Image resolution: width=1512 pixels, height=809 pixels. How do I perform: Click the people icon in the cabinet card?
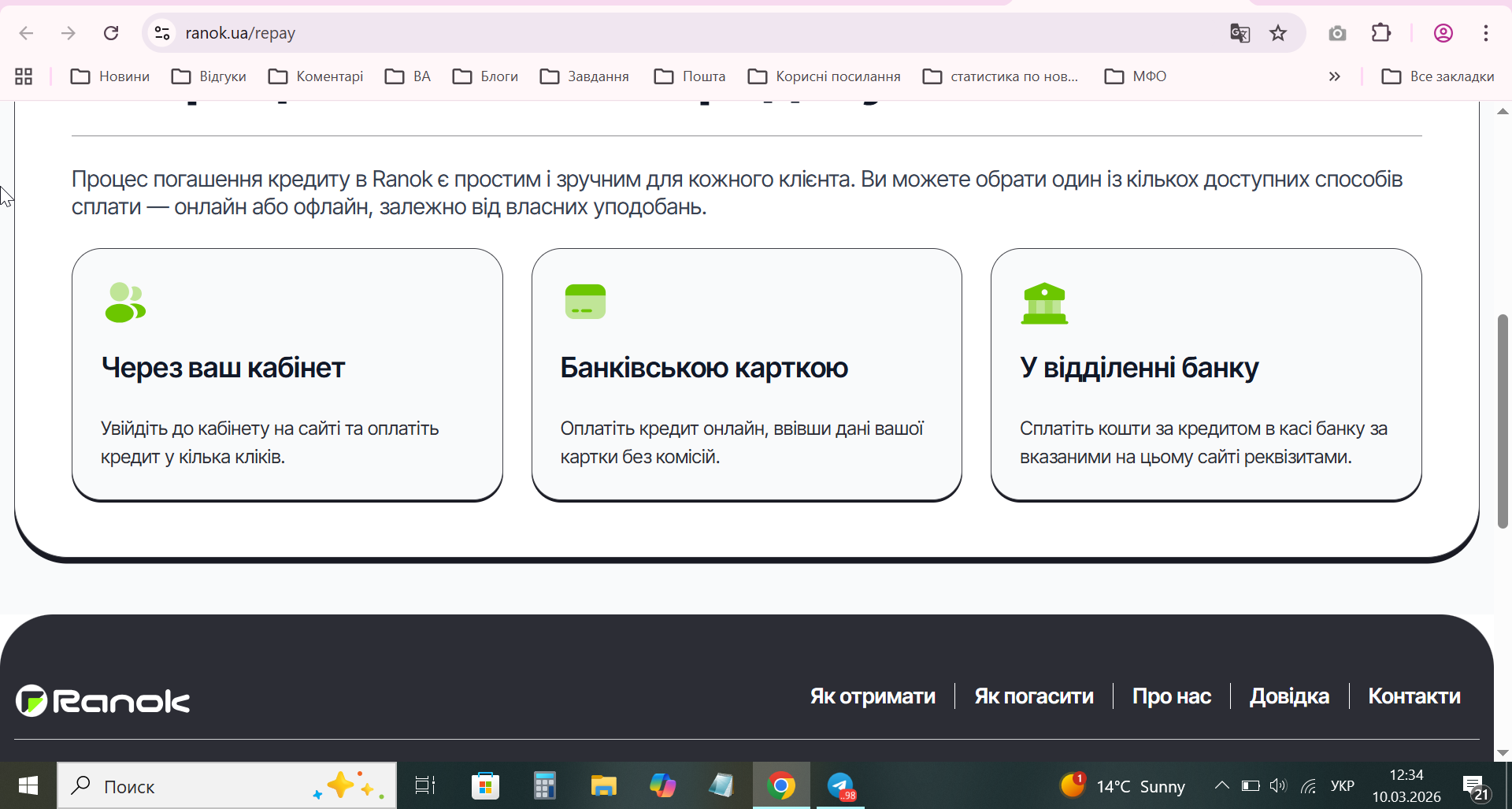[x=125, y=302]
